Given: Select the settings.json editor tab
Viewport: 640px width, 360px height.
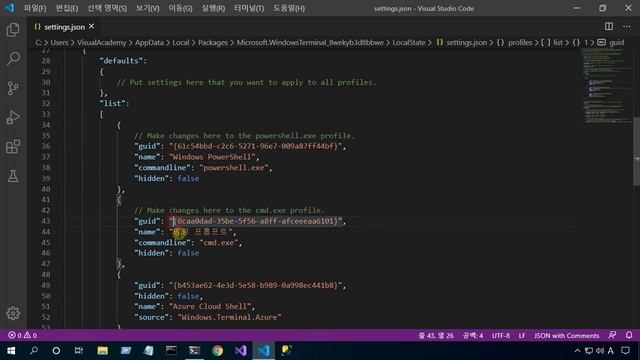Looking at the screenshot, I should click(64, 27).
